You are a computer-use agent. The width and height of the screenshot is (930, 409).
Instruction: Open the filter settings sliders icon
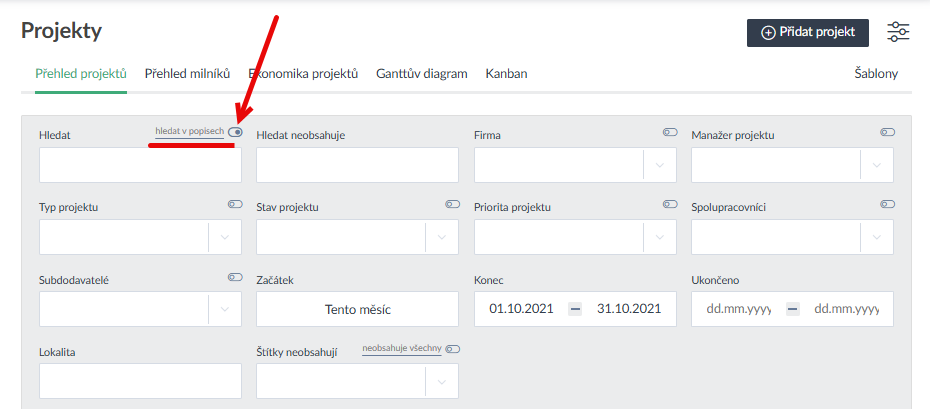pyautogui.click(x=898, y=32)
